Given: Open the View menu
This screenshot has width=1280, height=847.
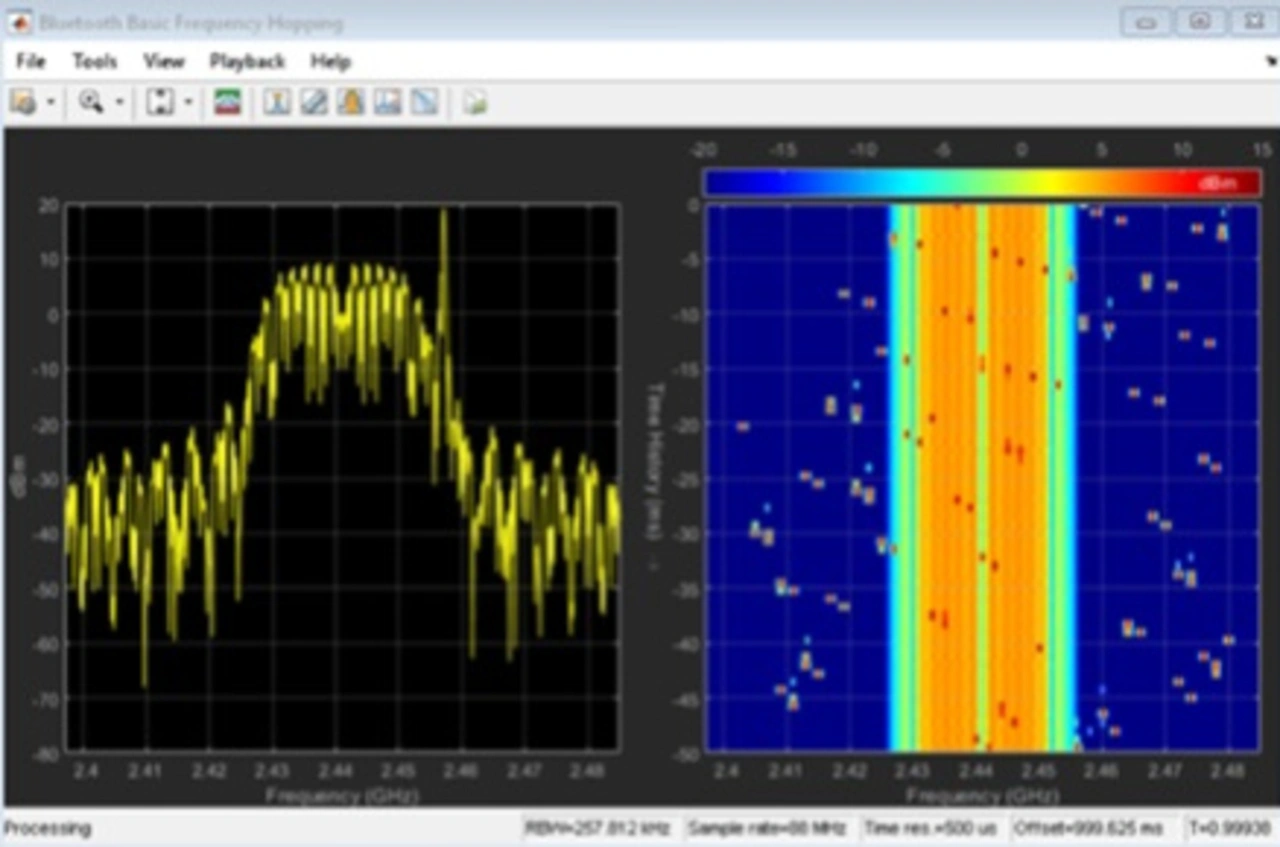Looking at the screenshot, I should 163,61.
